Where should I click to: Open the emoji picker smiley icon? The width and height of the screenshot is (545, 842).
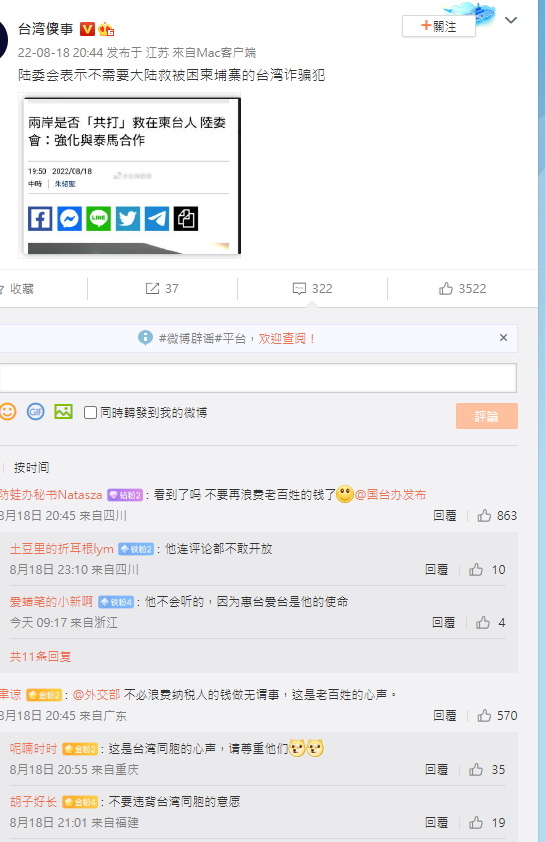tap(8, 412)
